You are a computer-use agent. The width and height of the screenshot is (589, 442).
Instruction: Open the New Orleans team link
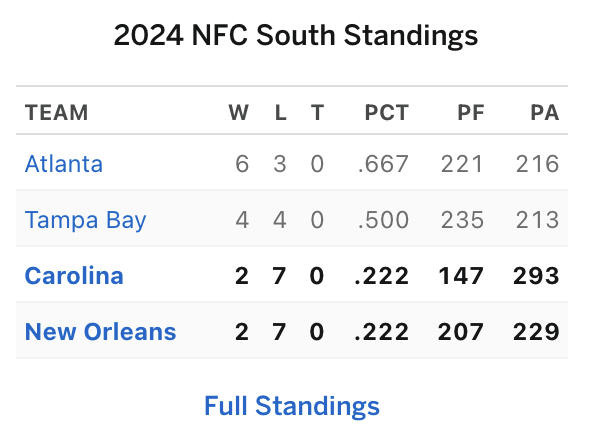pos(100,332)
